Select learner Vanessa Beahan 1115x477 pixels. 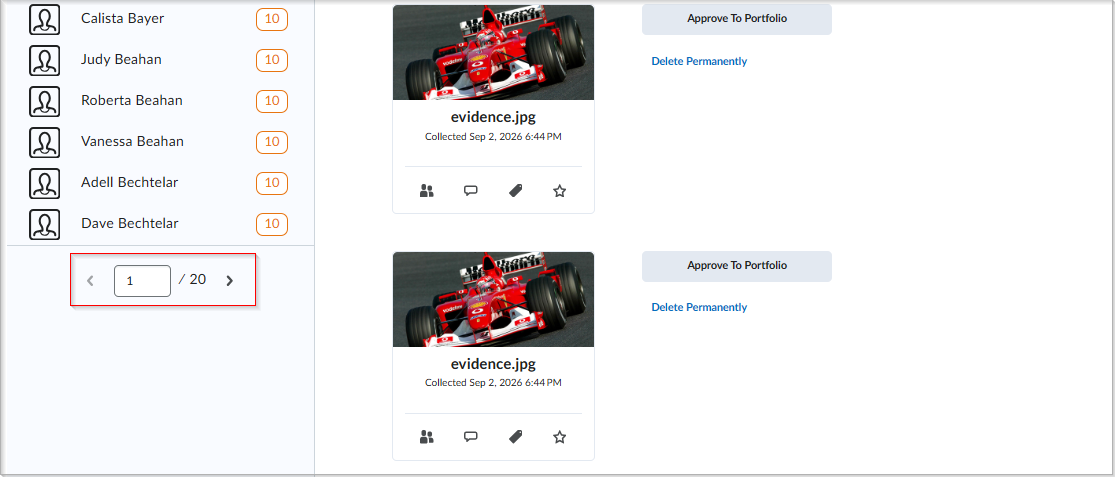[x=132, y=141]
